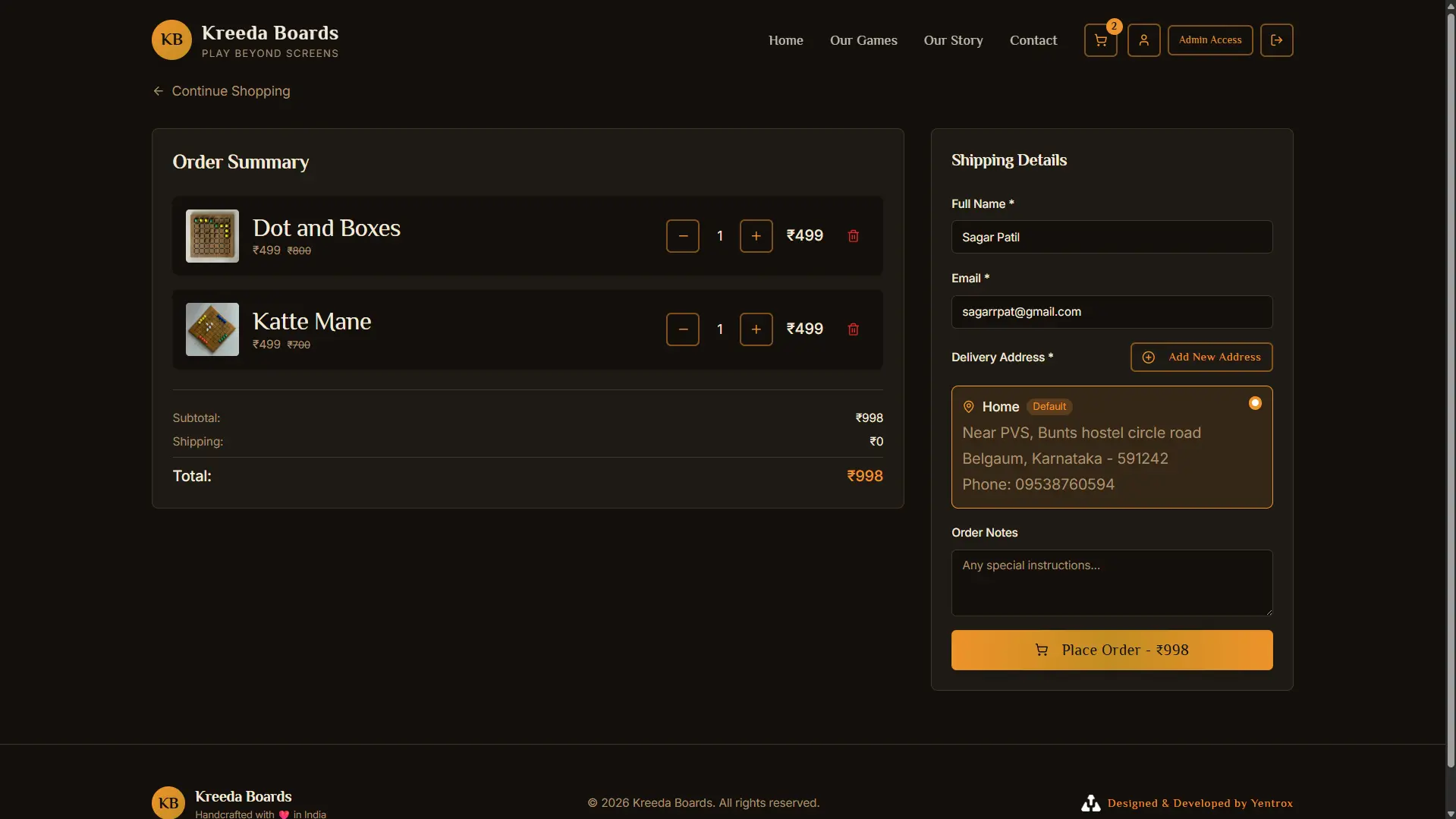Click inside the Order Notes text area
The height and width of the screenshot is (819, 1456).
[x=1111, y=583]
